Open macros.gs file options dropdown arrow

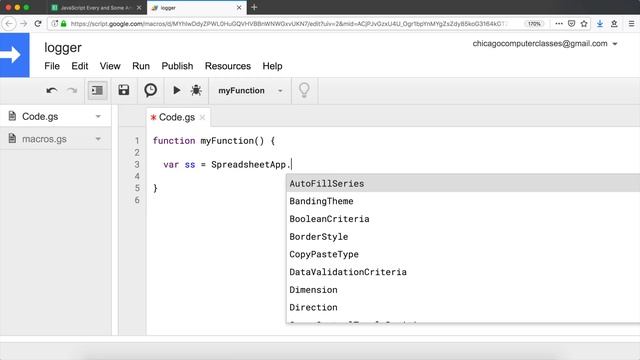pos(98,139)
